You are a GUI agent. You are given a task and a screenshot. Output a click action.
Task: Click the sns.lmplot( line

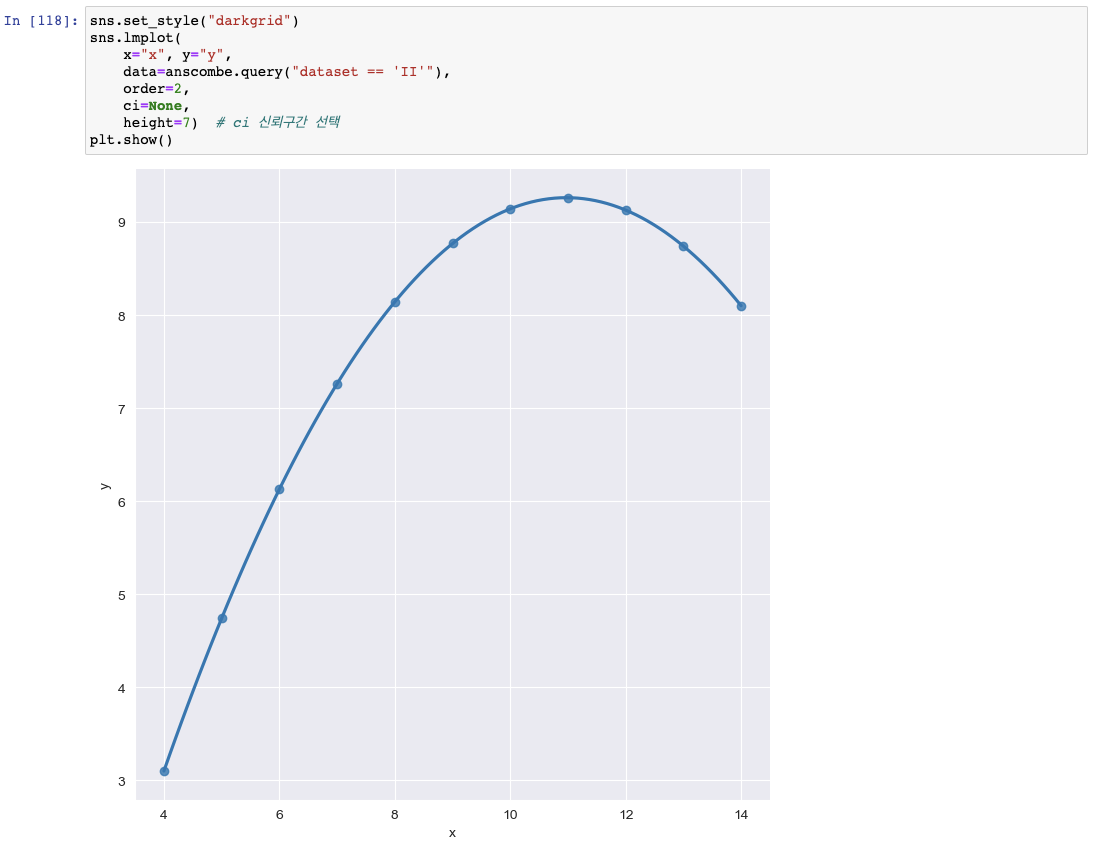click(x=135, y=38)
